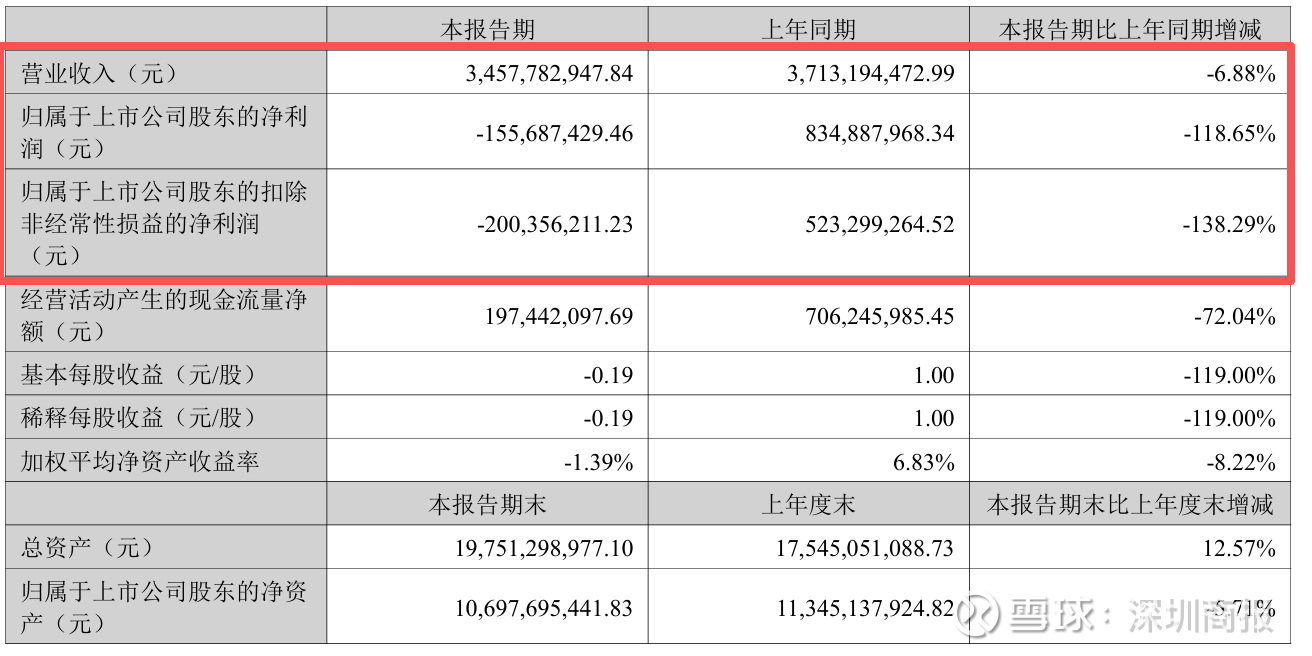Viewport: 1312px width, 656px height.
Task: Select the -72.04% cash flow change cell
Action: (x=1235, y=317)
